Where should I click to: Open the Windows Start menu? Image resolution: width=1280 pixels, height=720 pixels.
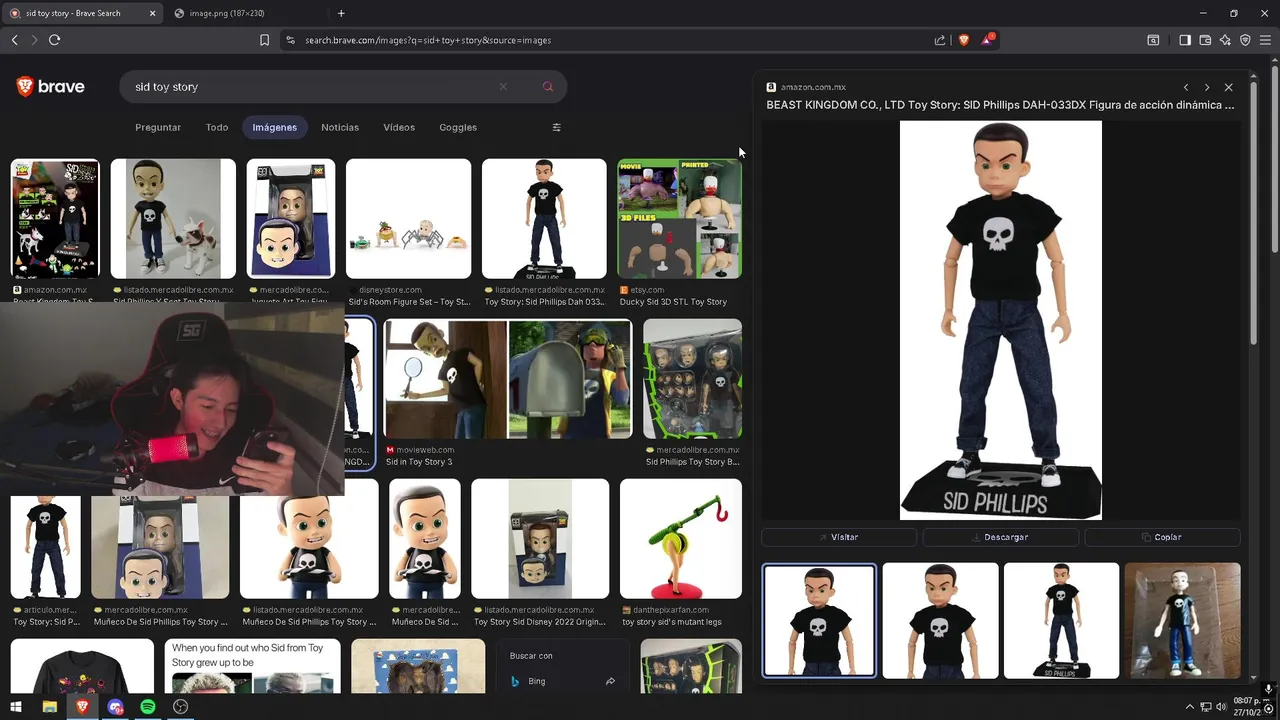click(x=16, y=707)
